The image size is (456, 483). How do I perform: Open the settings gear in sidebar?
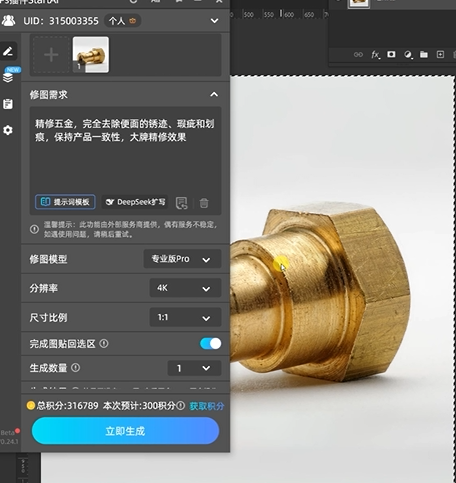8,130
